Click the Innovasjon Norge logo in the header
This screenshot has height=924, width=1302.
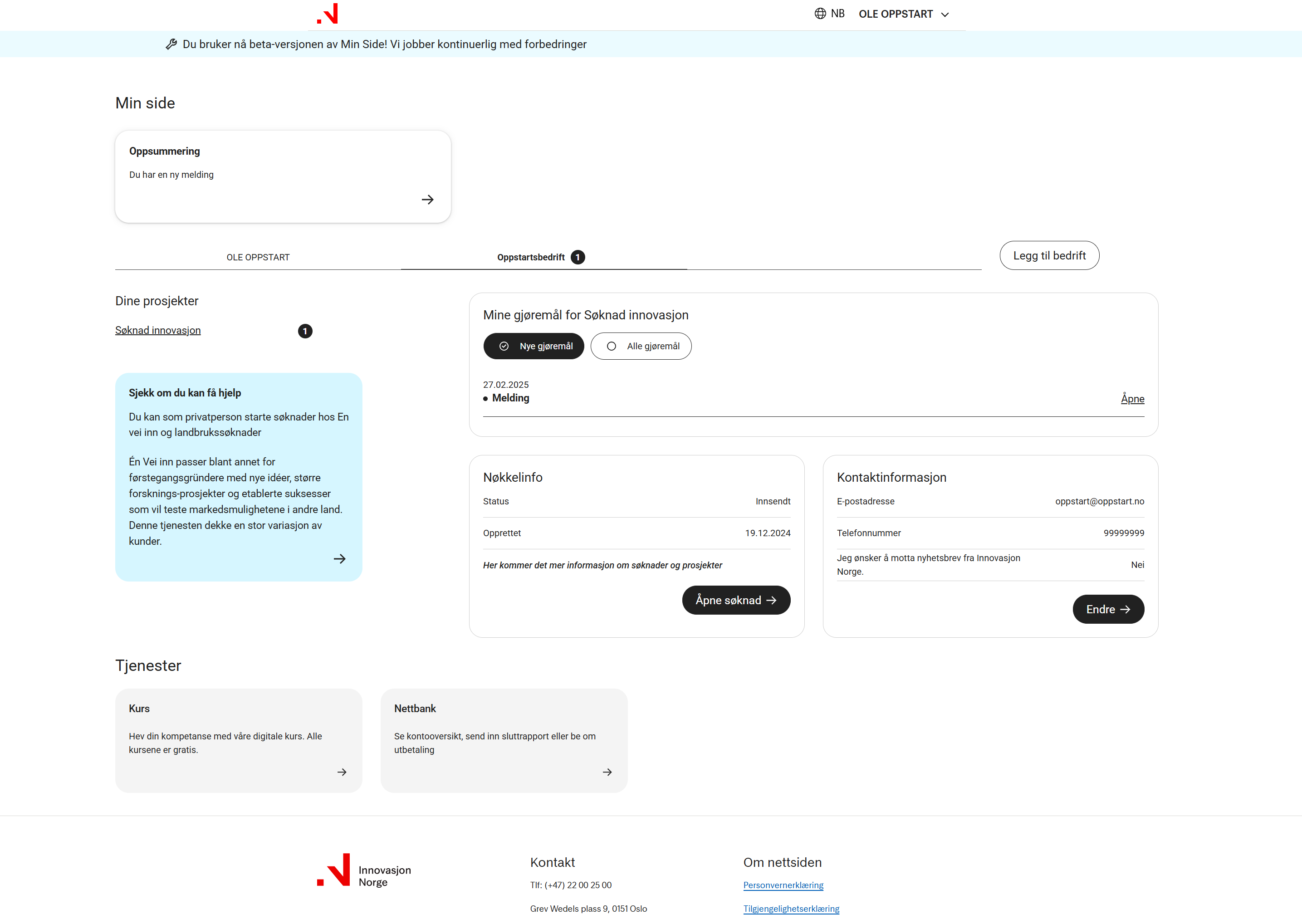pos(327,14)
